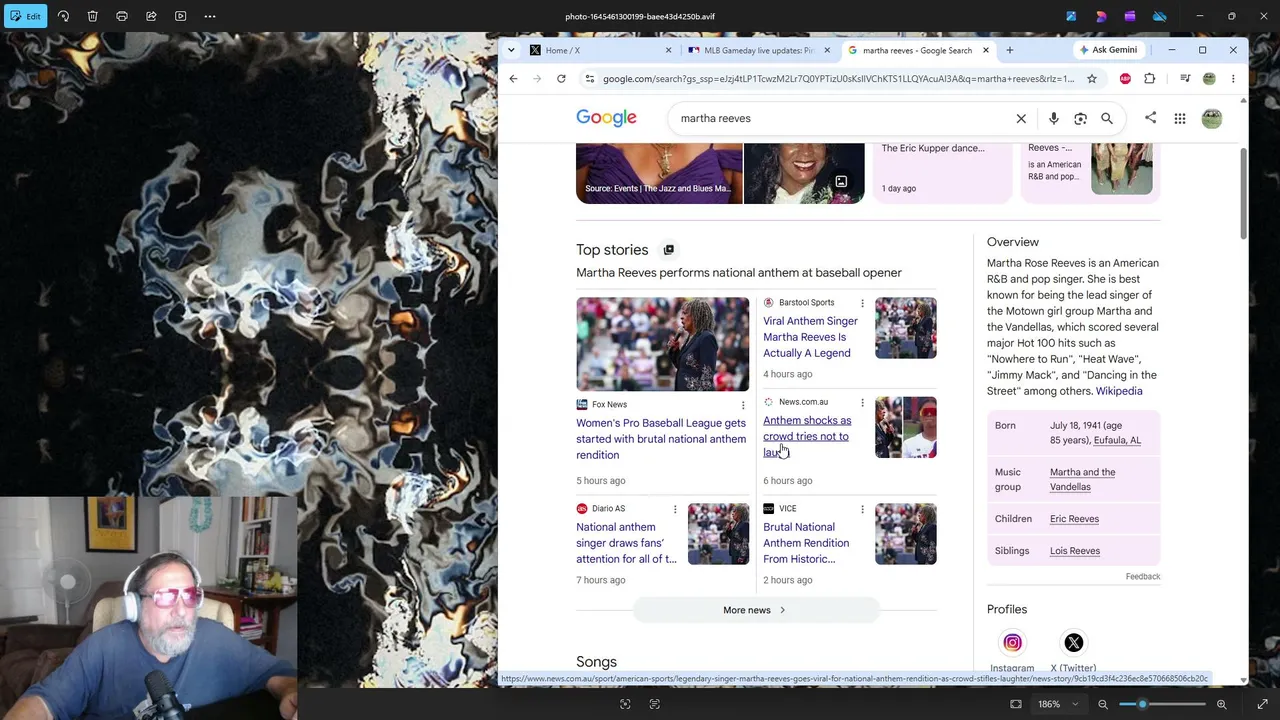Open Chrome media controls icon
Viewport: 1280px width, 720px height.
point(1185,79)
